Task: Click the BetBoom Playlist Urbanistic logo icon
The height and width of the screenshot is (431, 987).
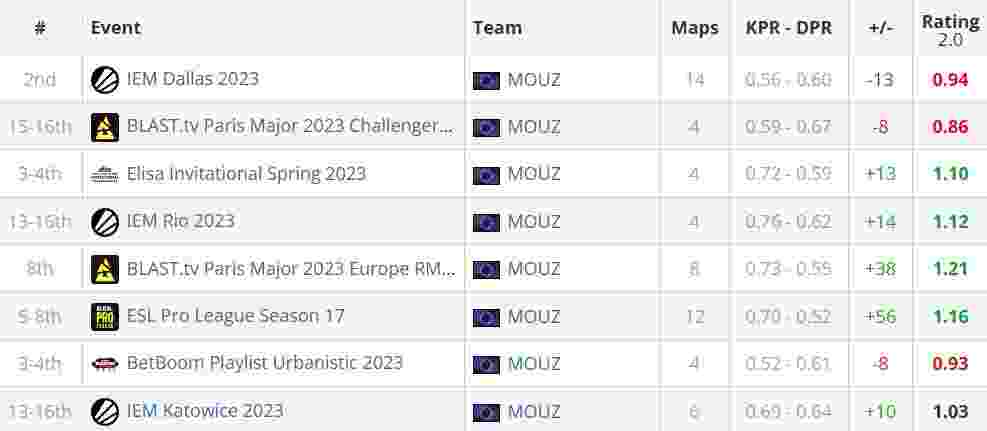Action: (104, 364)
